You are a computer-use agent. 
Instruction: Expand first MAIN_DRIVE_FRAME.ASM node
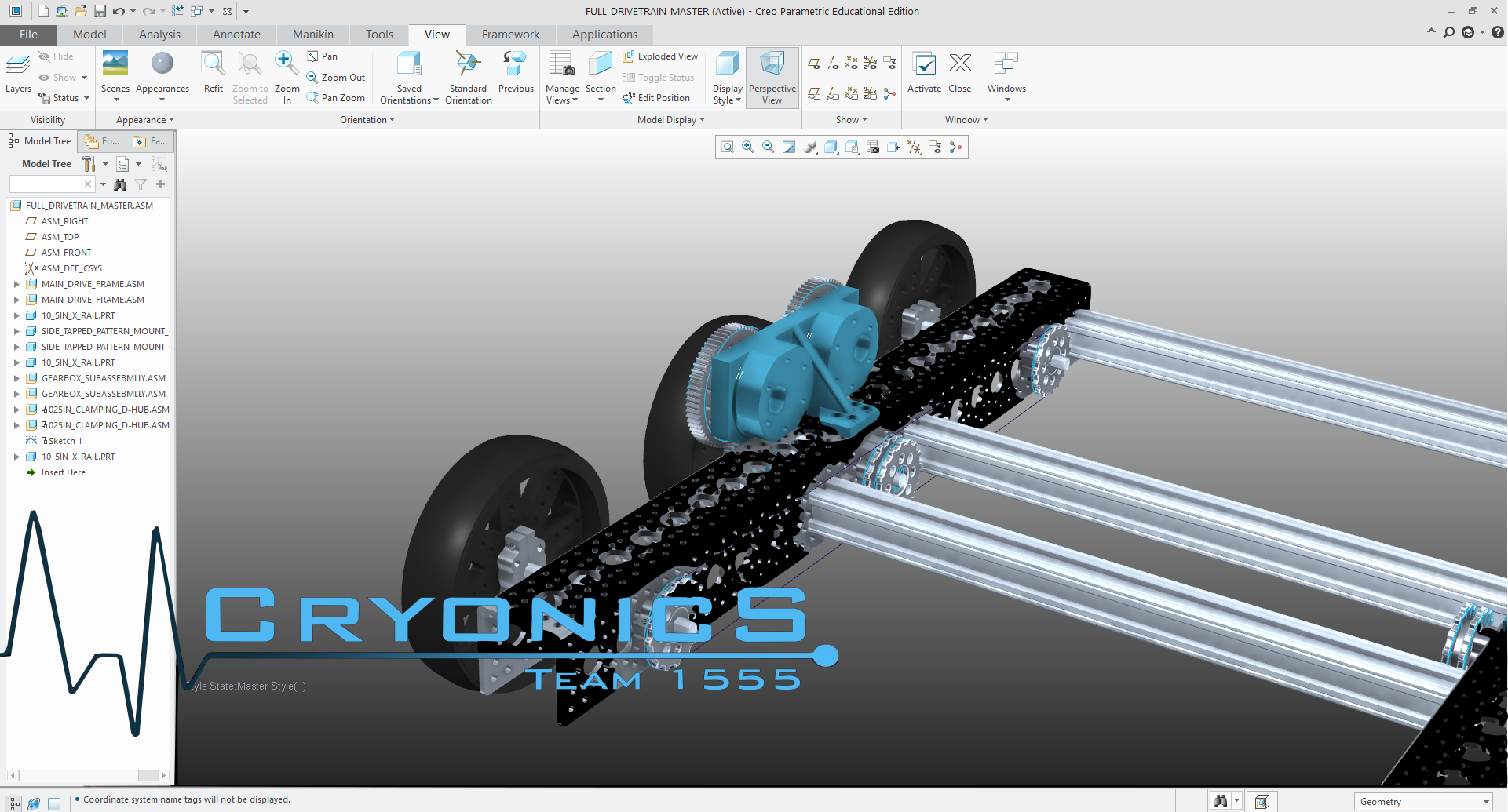pos(16,284)
